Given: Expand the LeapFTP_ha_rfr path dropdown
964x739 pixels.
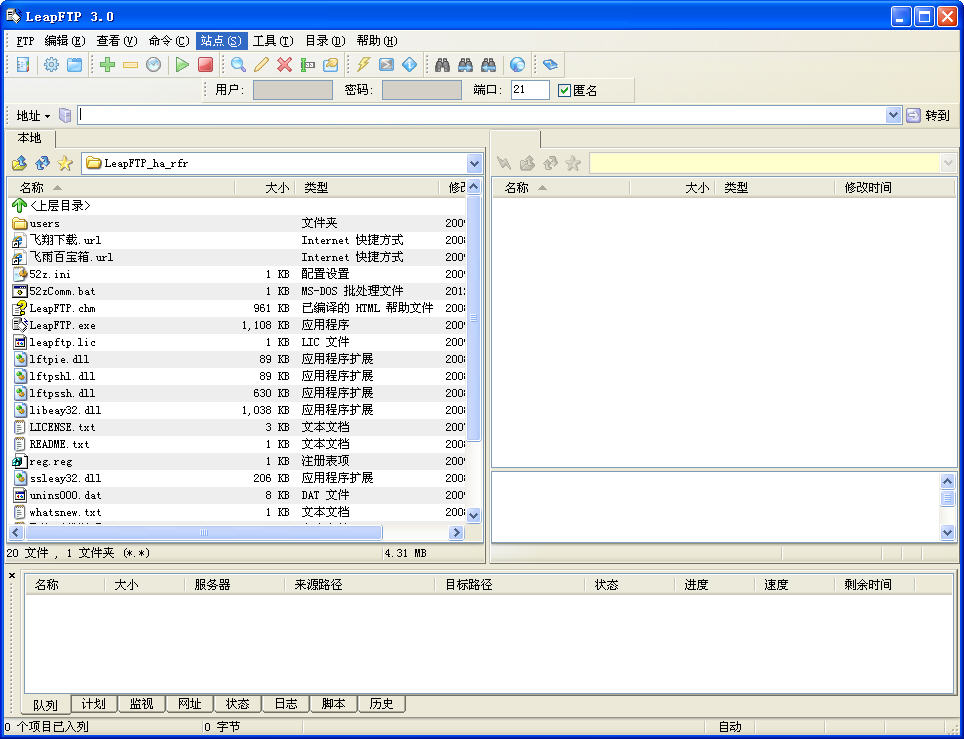Looking at the screenshot, I should [474, 162].
